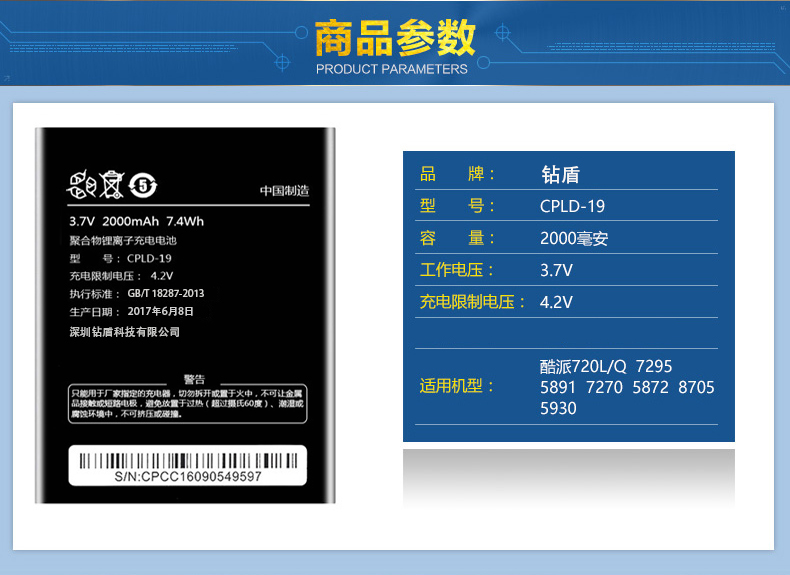Click the '3.7V 2000mAh 7.4Wh' line

point(137,221)
